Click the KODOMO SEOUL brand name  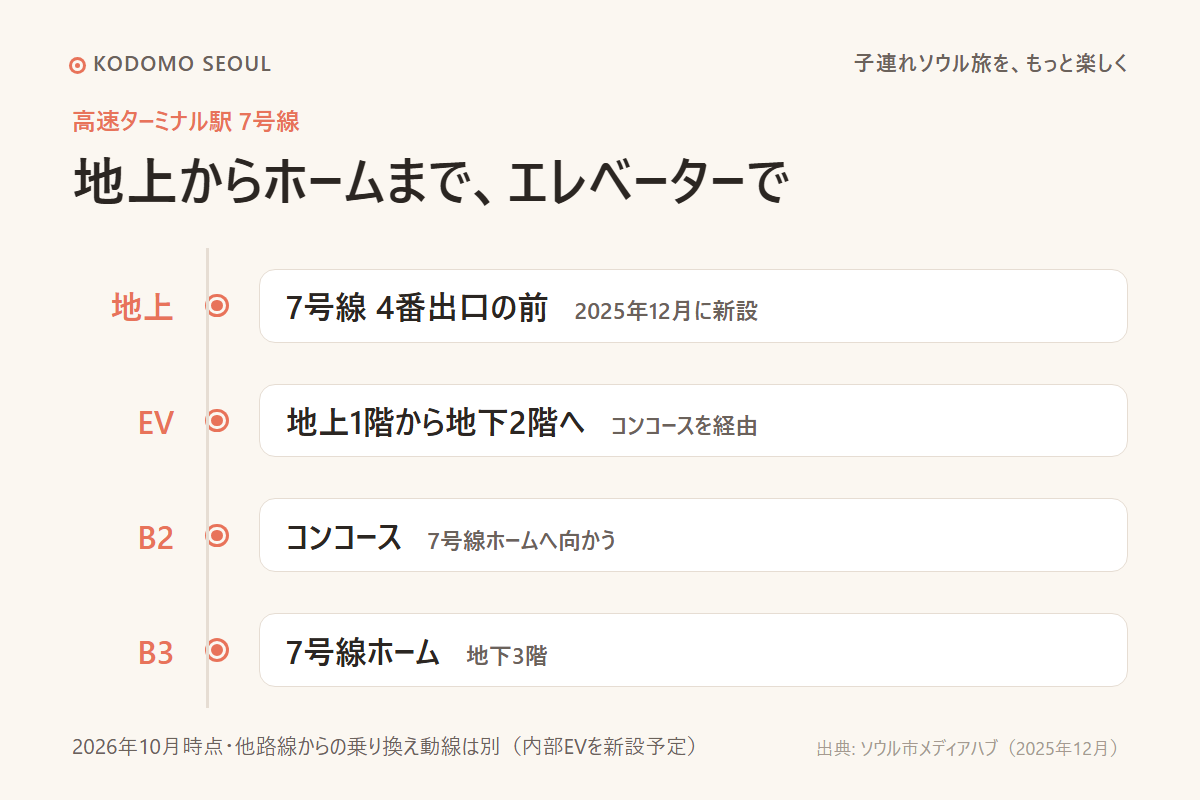click(182, 65)
